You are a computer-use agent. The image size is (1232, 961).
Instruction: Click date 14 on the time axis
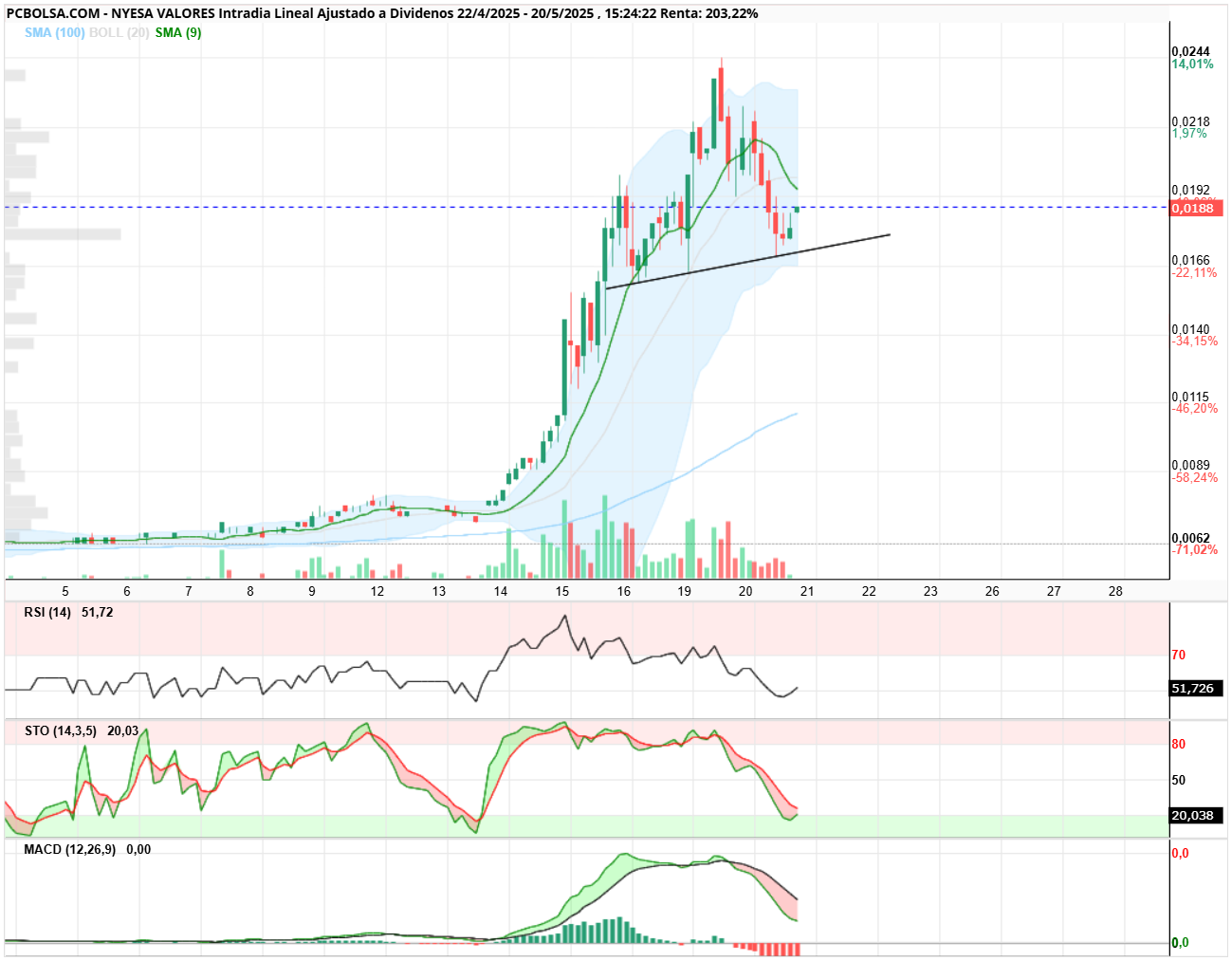pyautogui.click(x=501, y=591)
